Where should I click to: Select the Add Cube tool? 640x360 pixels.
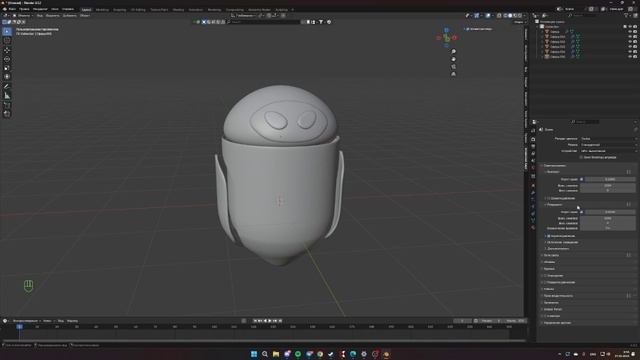point(7,105)
